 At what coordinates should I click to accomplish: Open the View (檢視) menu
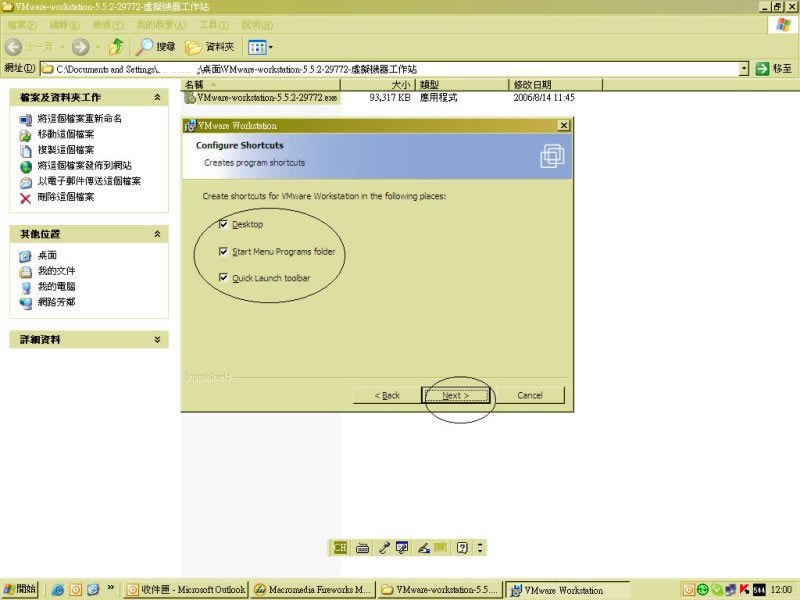tap(108, 25)
